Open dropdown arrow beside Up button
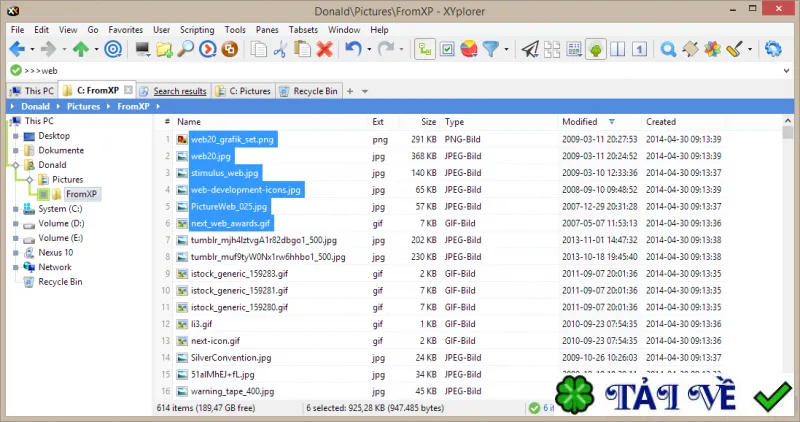800x422 pixels. click(96, 49)
